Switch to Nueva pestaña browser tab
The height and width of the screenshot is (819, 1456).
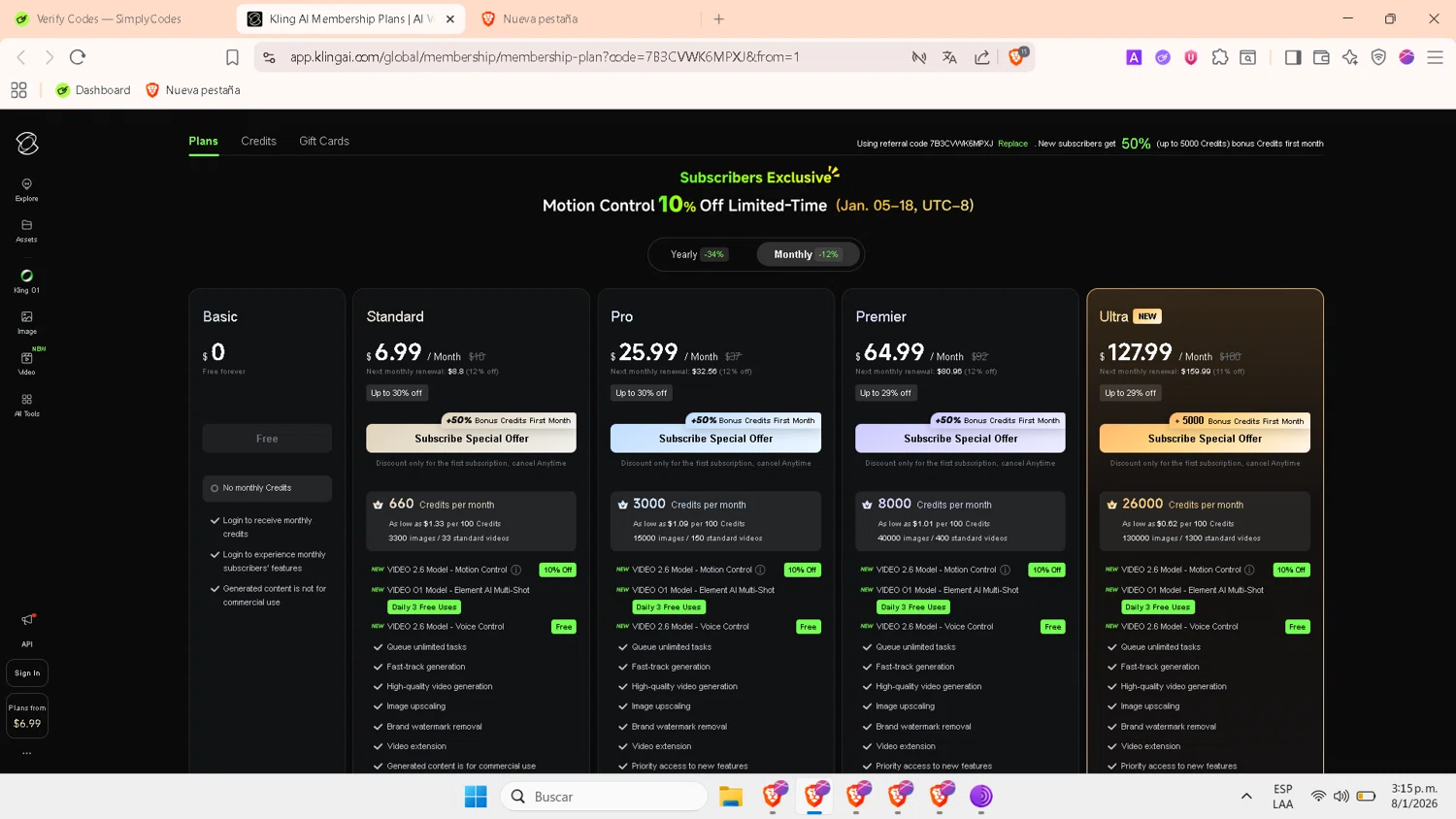click(540, 18)
